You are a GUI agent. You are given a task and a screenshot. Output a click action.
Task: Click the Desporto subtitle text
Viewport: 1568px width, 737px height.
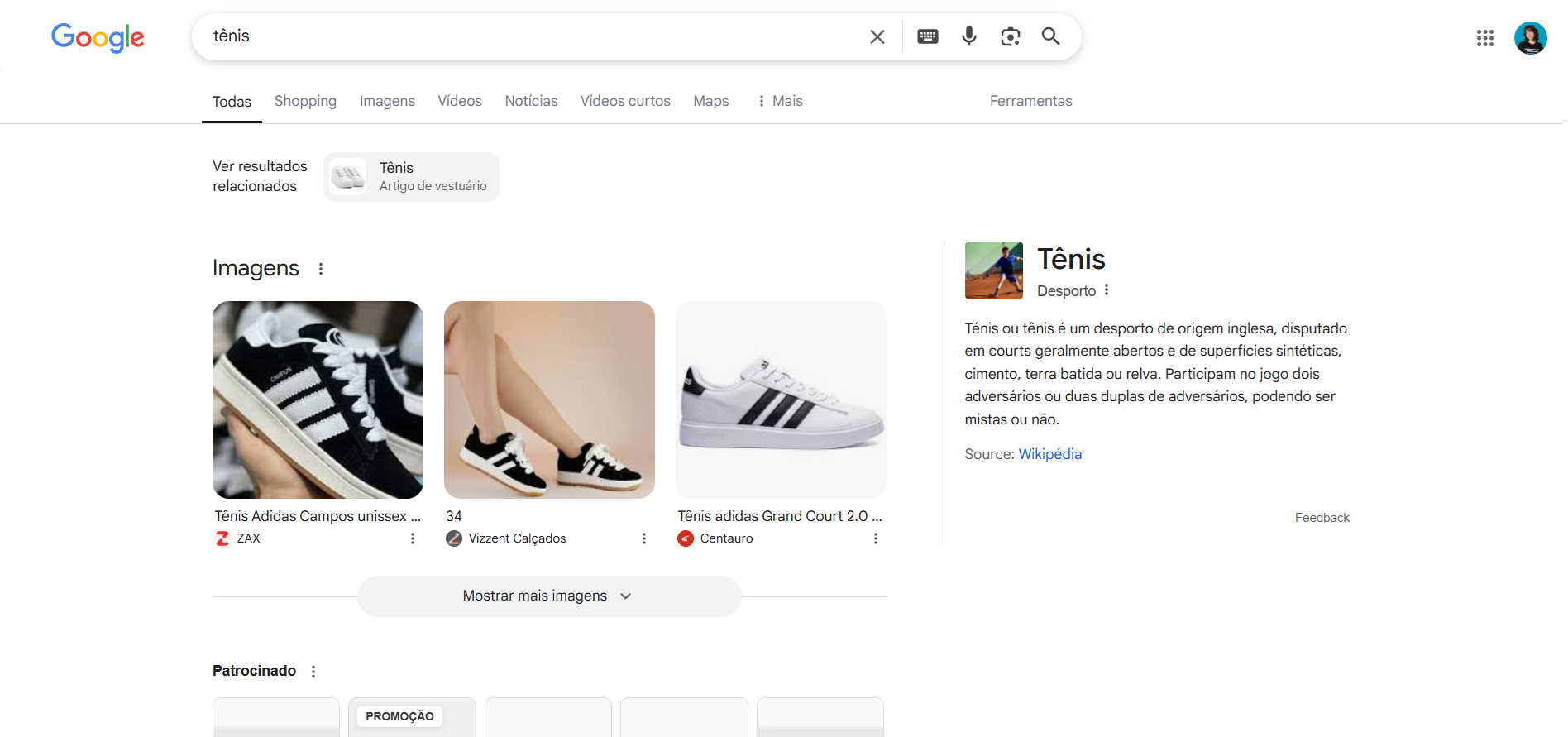[x=1066, y=290]
